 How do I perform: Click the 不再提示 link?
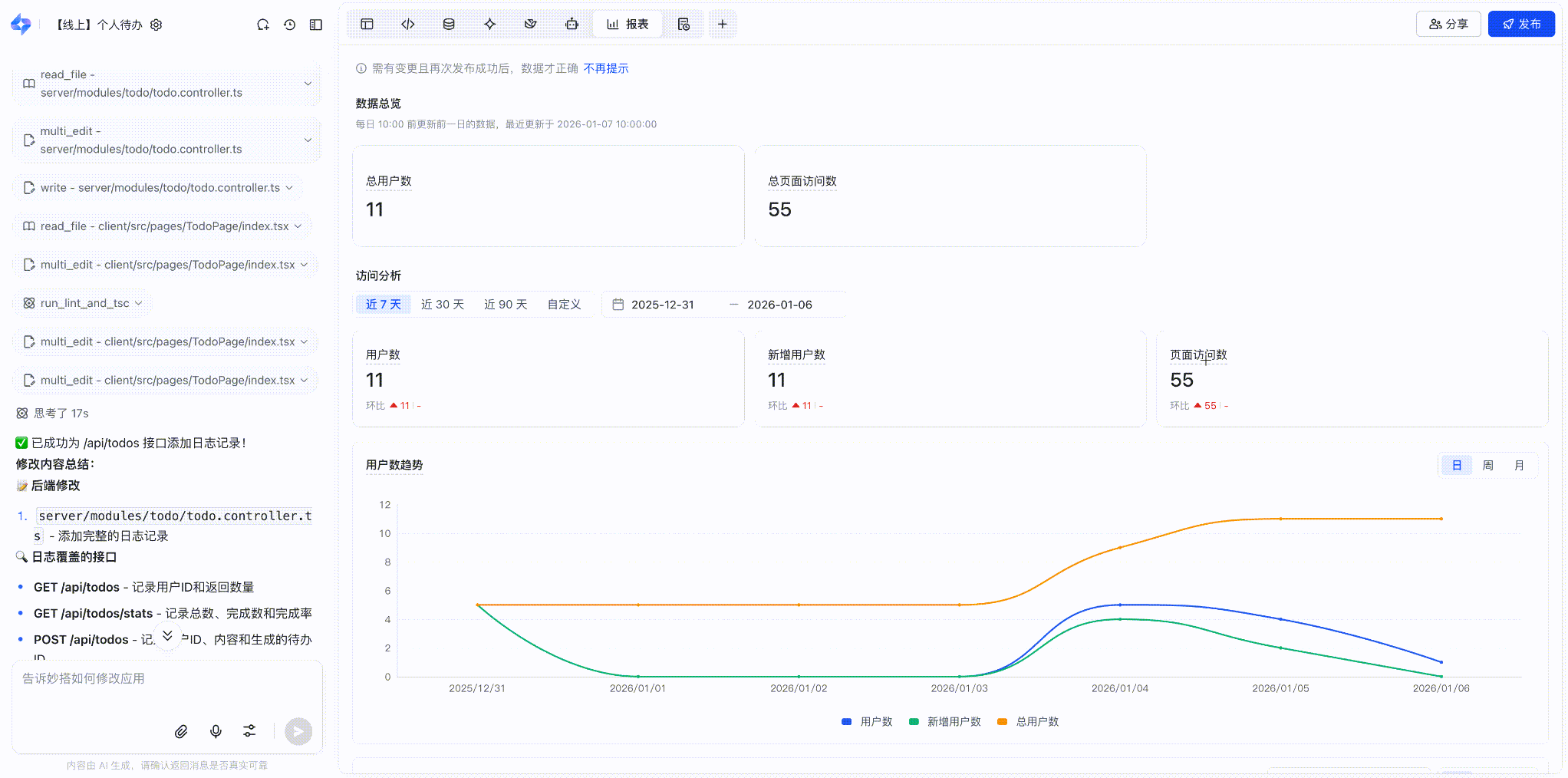[x=605, y=68]
